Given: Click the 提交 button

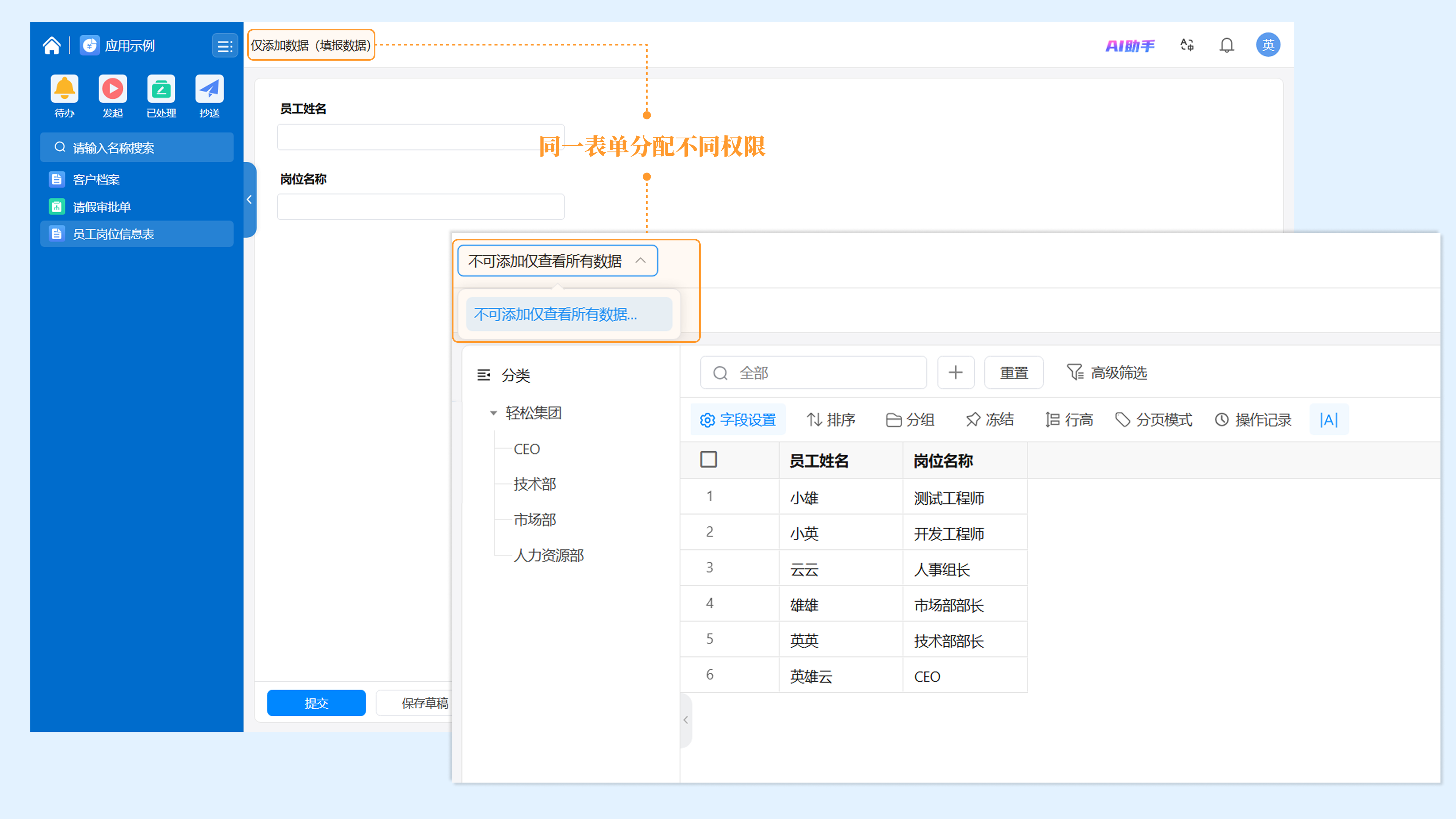Looking at the screenshot, I should pyautogui.click(x=316, y=703).
